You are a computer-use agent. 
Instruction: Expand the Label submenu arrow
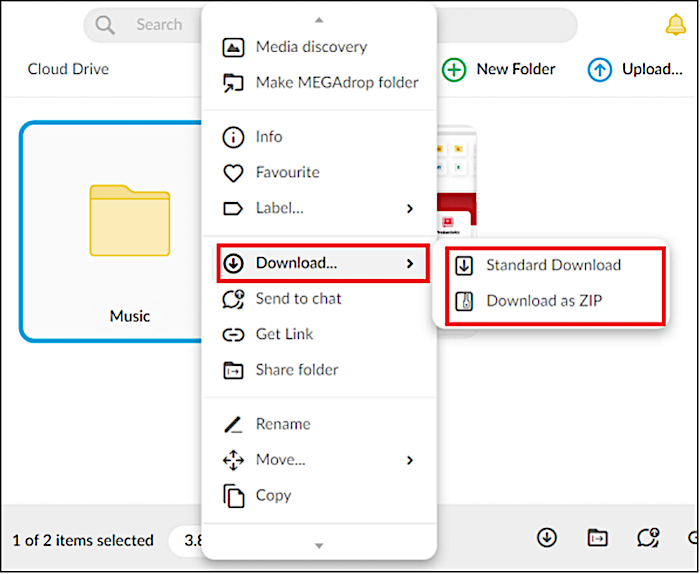[x=409, y=209]
